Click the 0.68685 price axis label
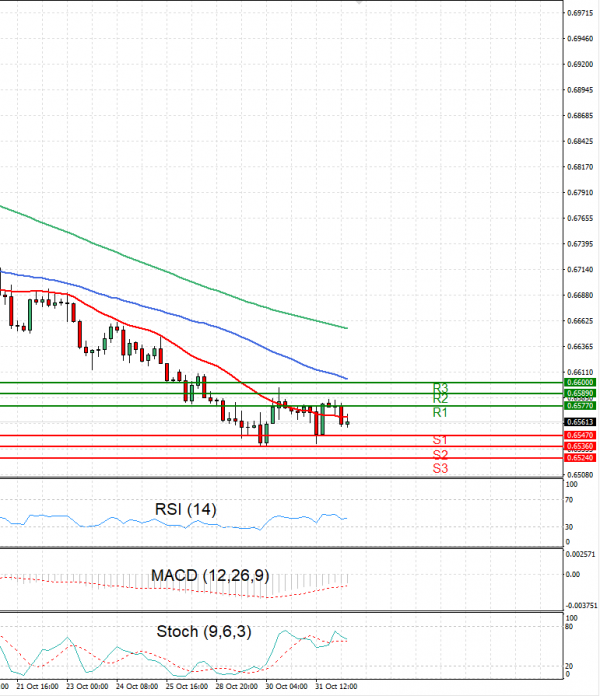The width and height of the screenshot is (600, 696). click(580, 116)
